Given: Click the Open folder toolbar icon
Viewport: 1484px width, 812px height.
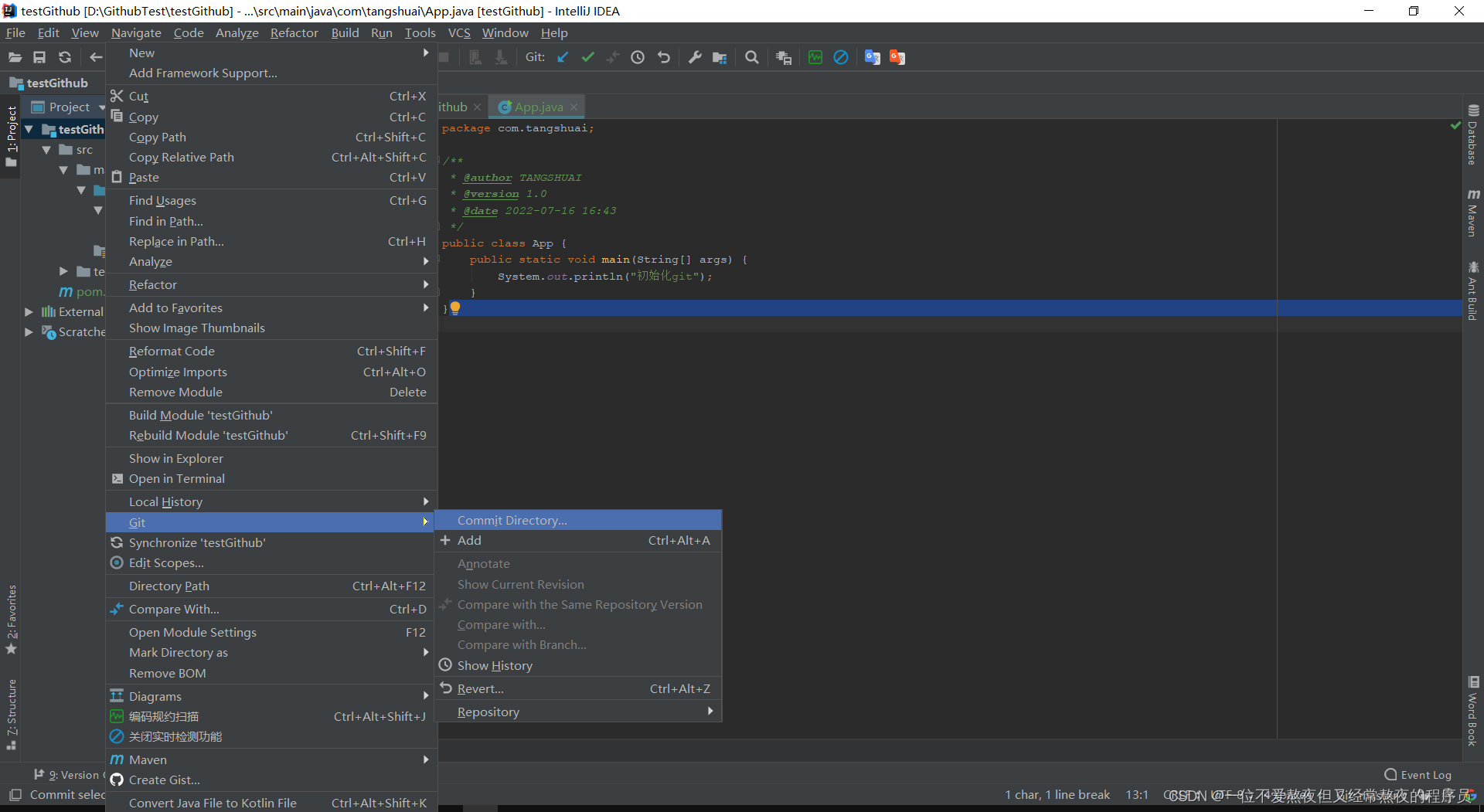Looking at the screenshot, I should (15, 57).
